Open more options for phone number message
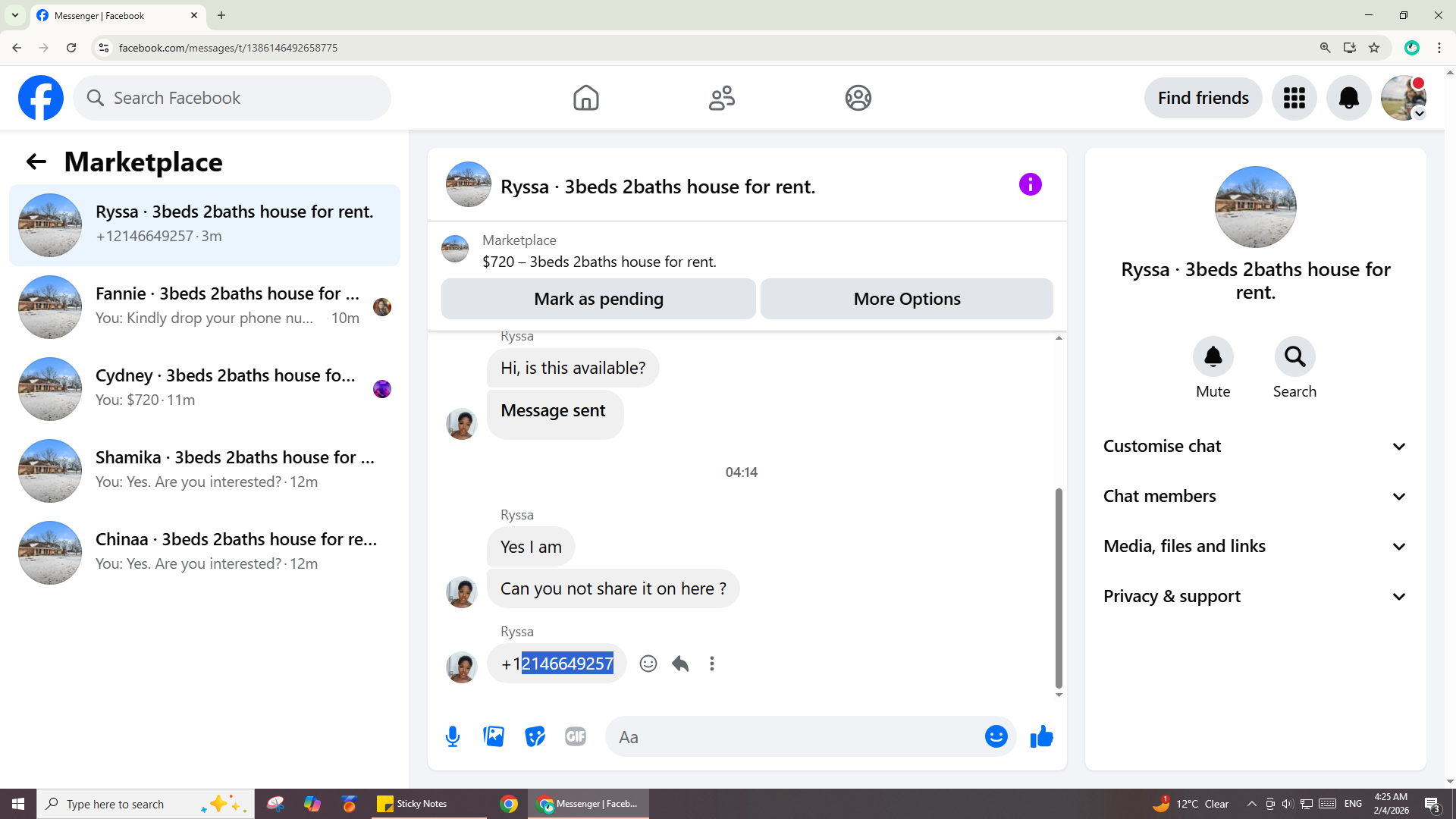The width and height of the screenshot is (1456, 819). click(711, 664)
